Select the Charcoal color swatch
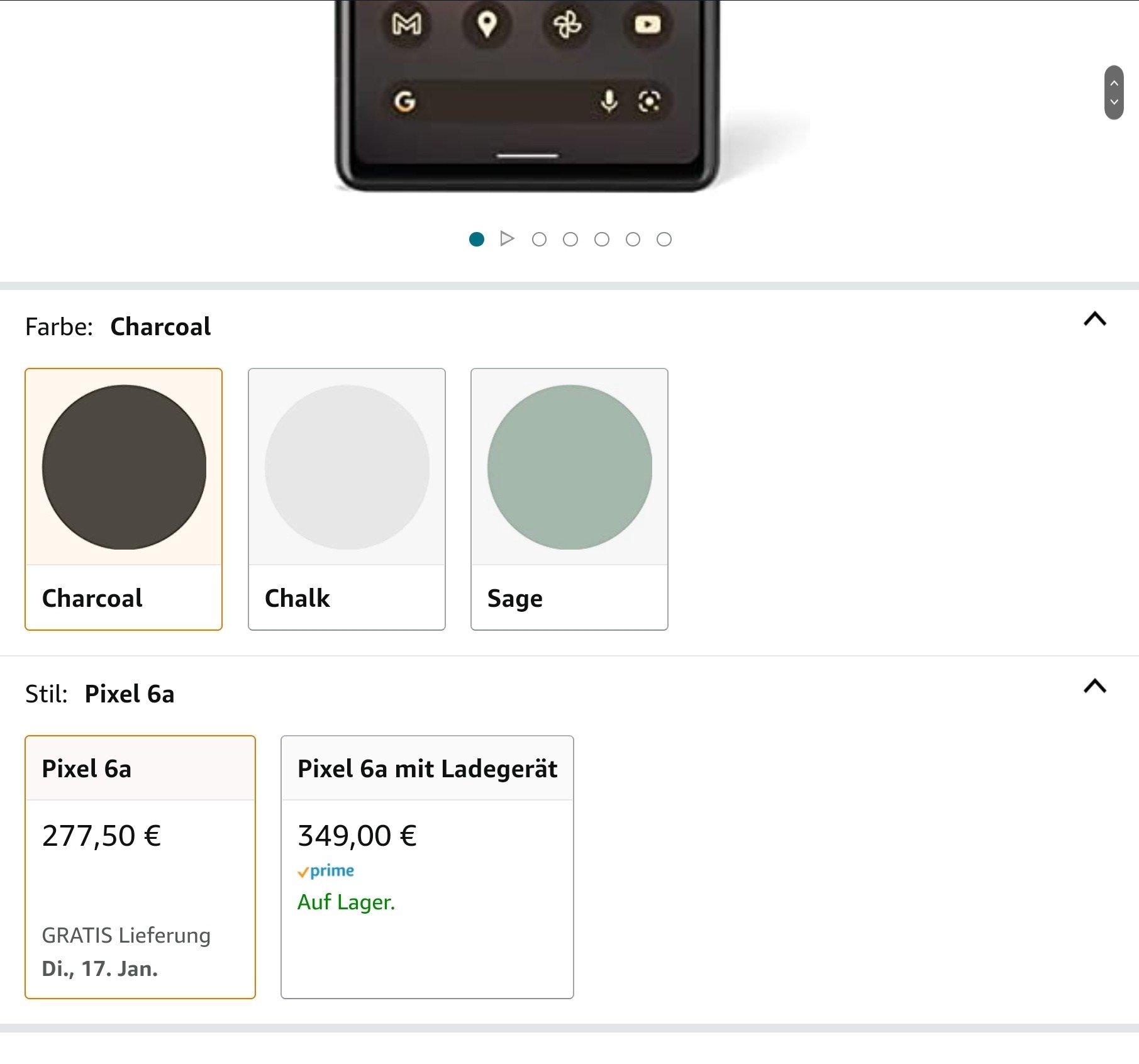This screenshot has height=1064, width=1139. [124, 499]
